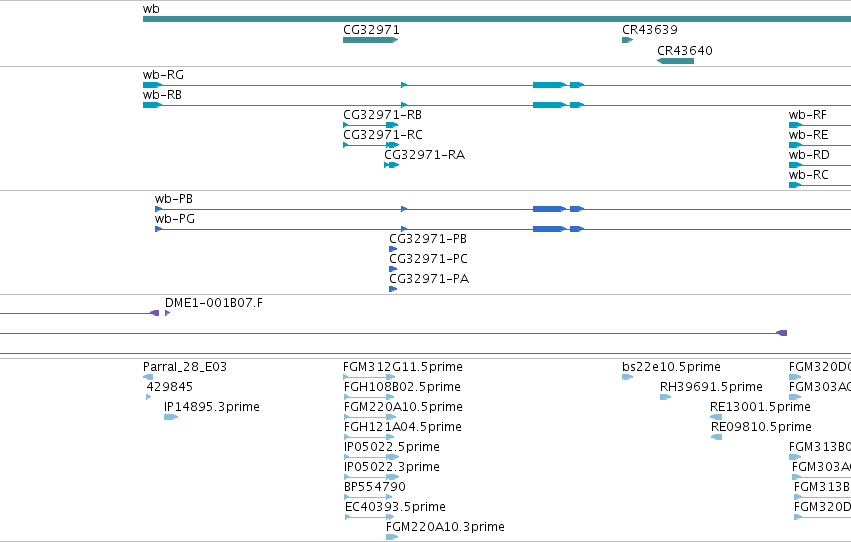851x542 pixels.
Task: Click the wb gene span bar
Action: (x=497, y=20)
